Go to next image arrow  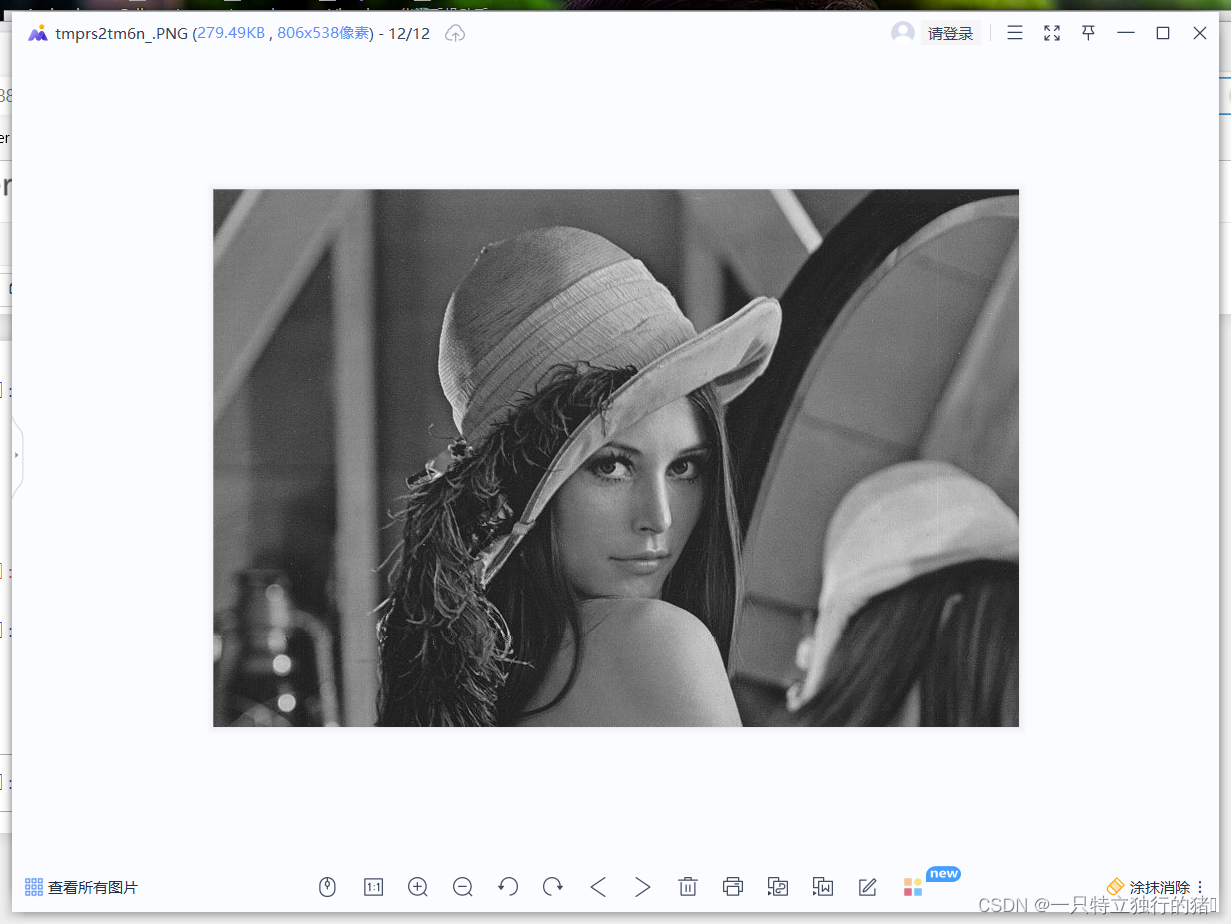[x=643, y=887]
